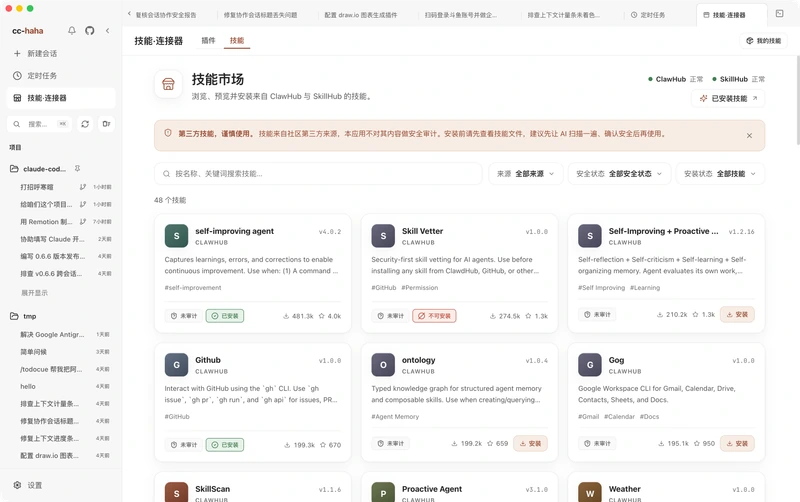Install the Gog skill
This screenshot has width=800, height=502.
[737, 444]
